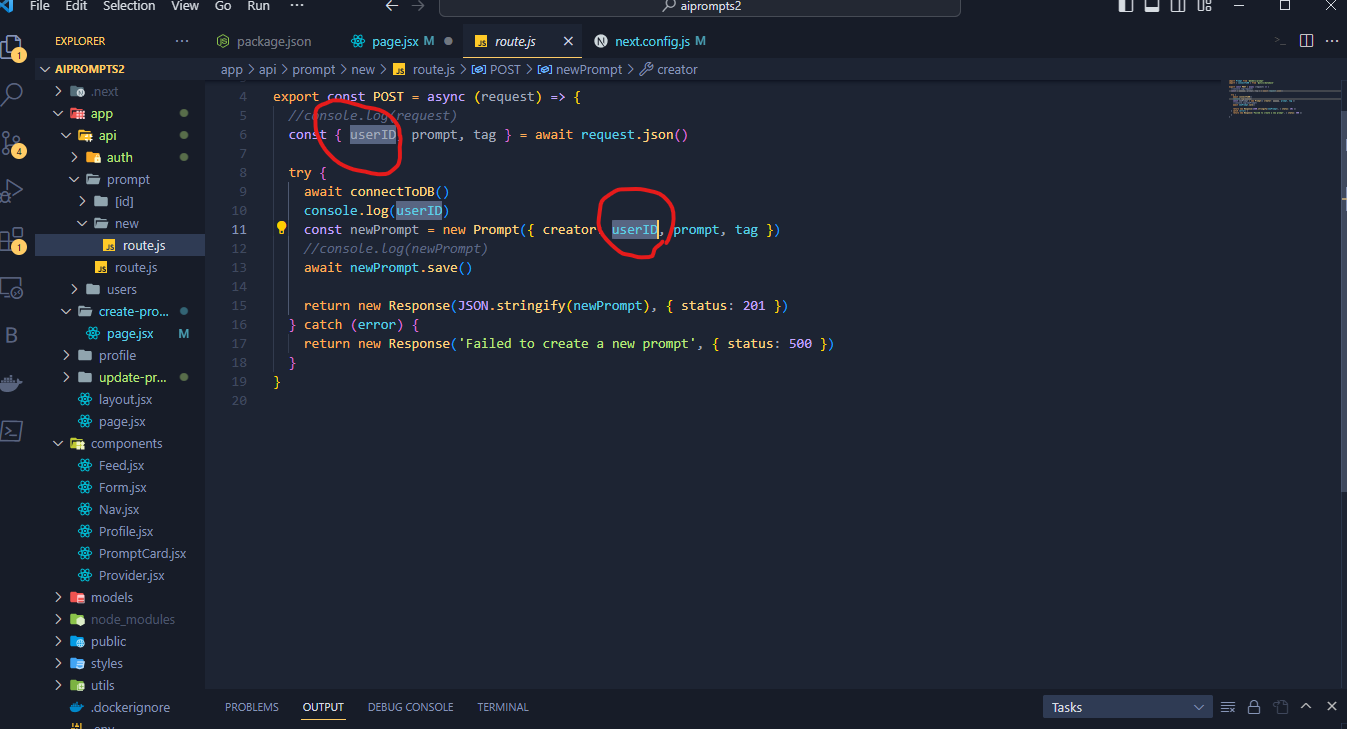Open the Extensions view
This screenshot has width=1347, height=729.
(x=14, y=238)
